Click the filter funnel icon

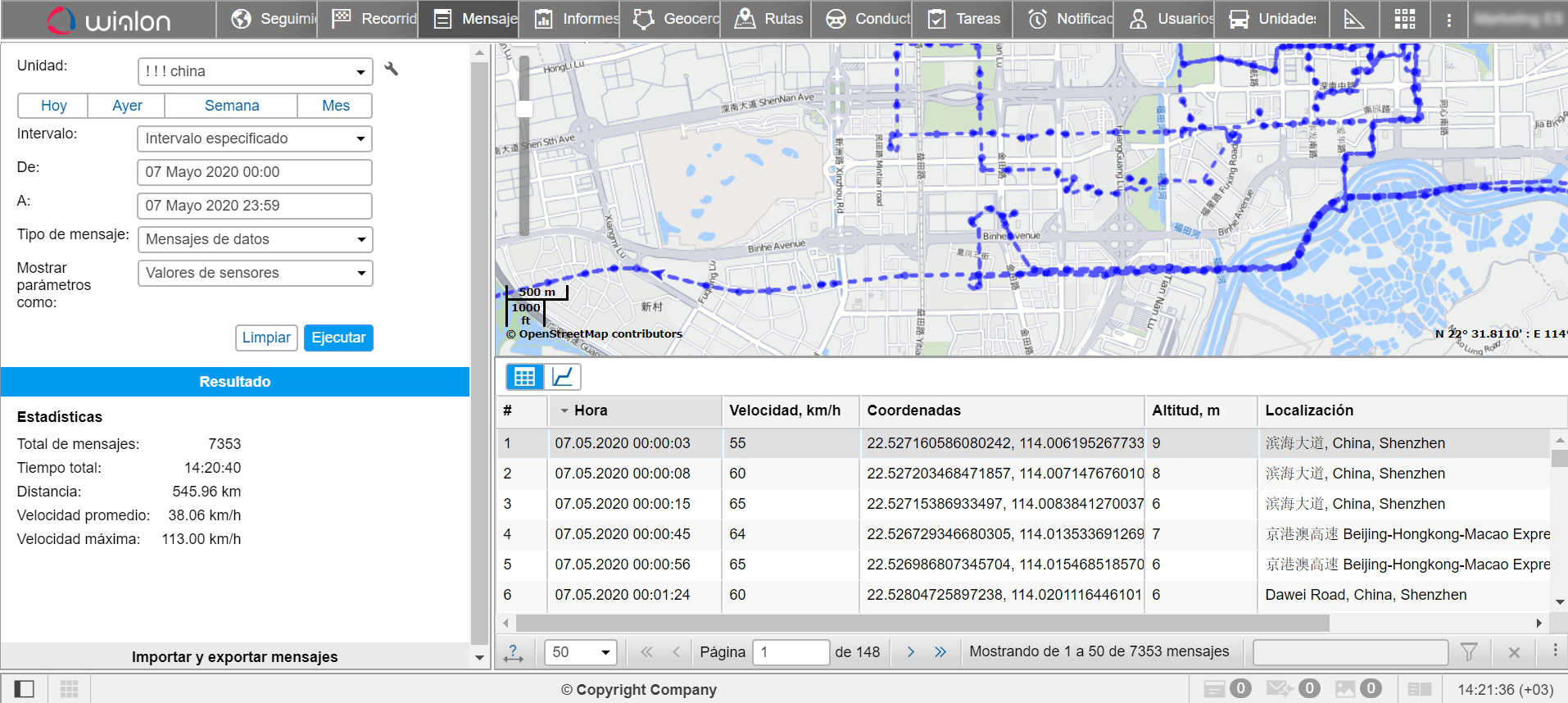click(1469, 652)
